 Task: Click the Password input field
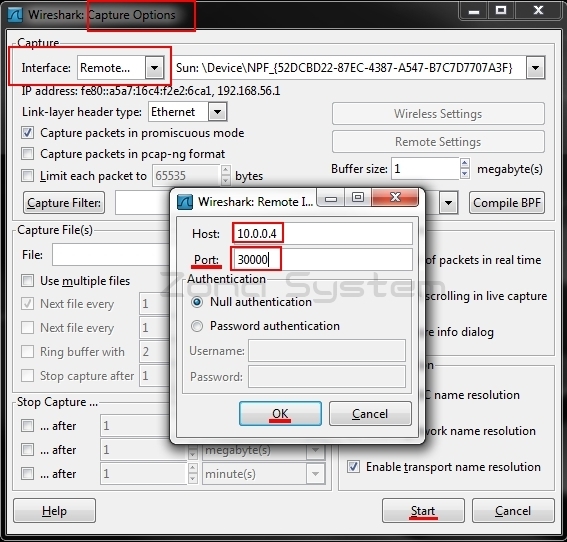point(327,376)
